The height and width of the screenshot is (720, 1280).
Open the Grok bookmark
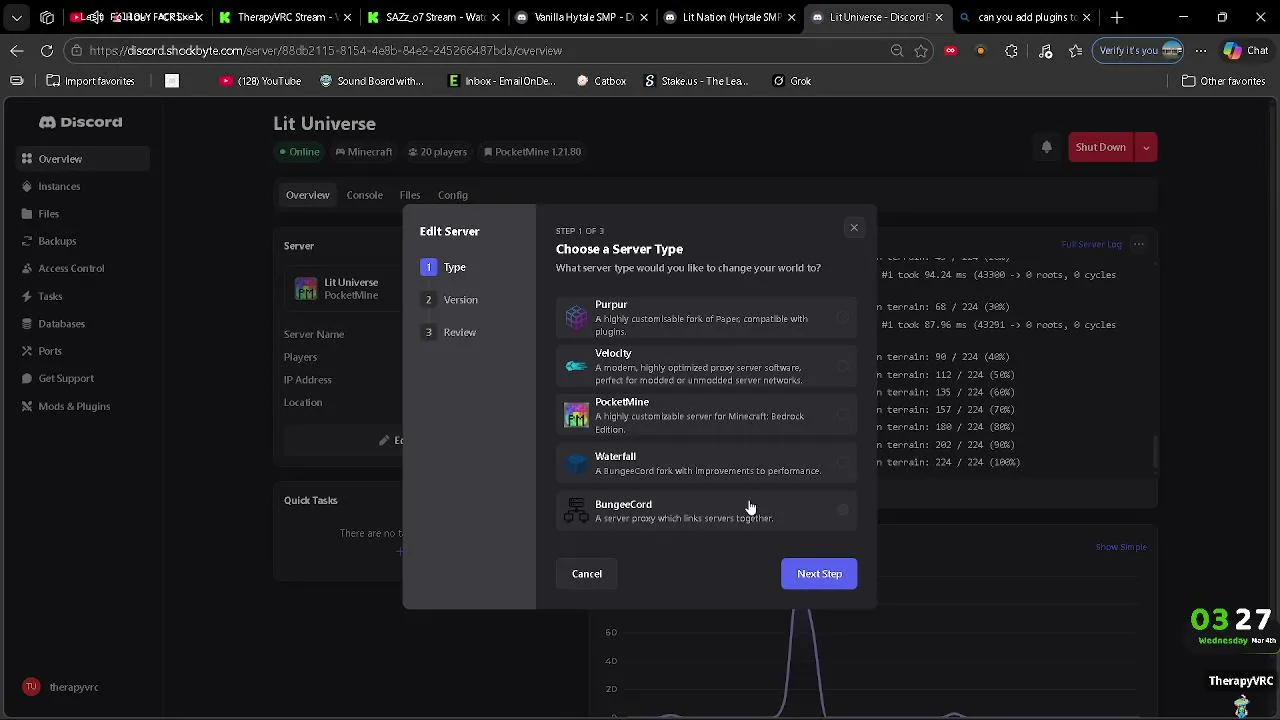click(791, 81)
